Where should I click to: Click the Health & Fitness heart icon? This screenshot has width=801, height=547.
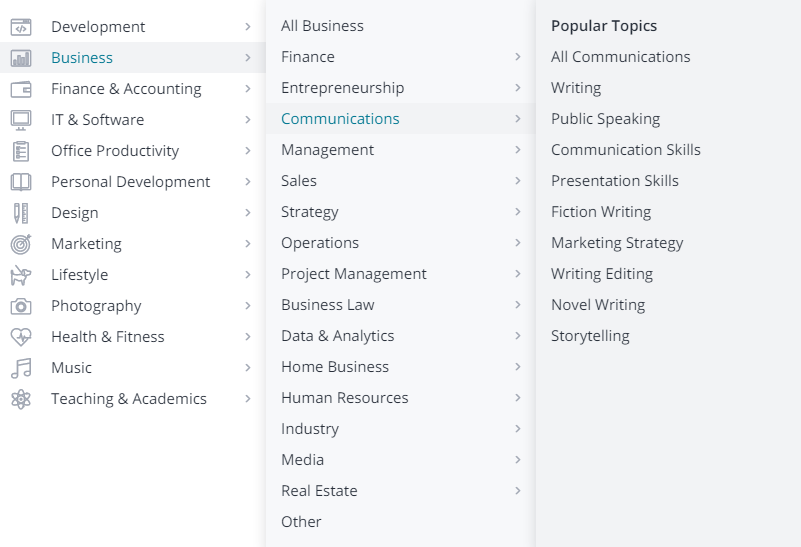click(x=21, y=337)
